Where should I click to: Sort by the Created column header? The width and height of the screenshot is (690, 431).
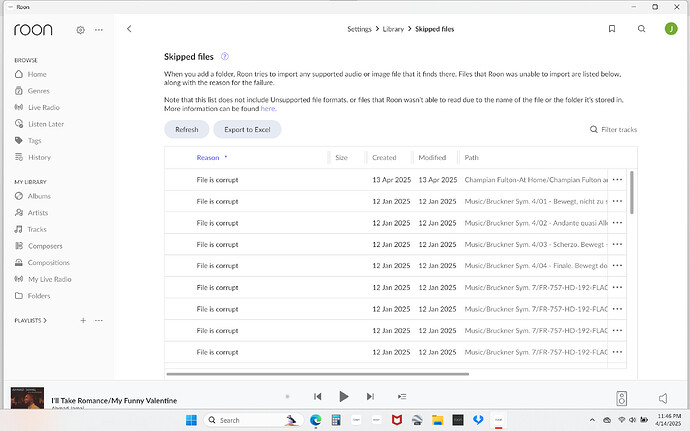click(x=384, y=158)
